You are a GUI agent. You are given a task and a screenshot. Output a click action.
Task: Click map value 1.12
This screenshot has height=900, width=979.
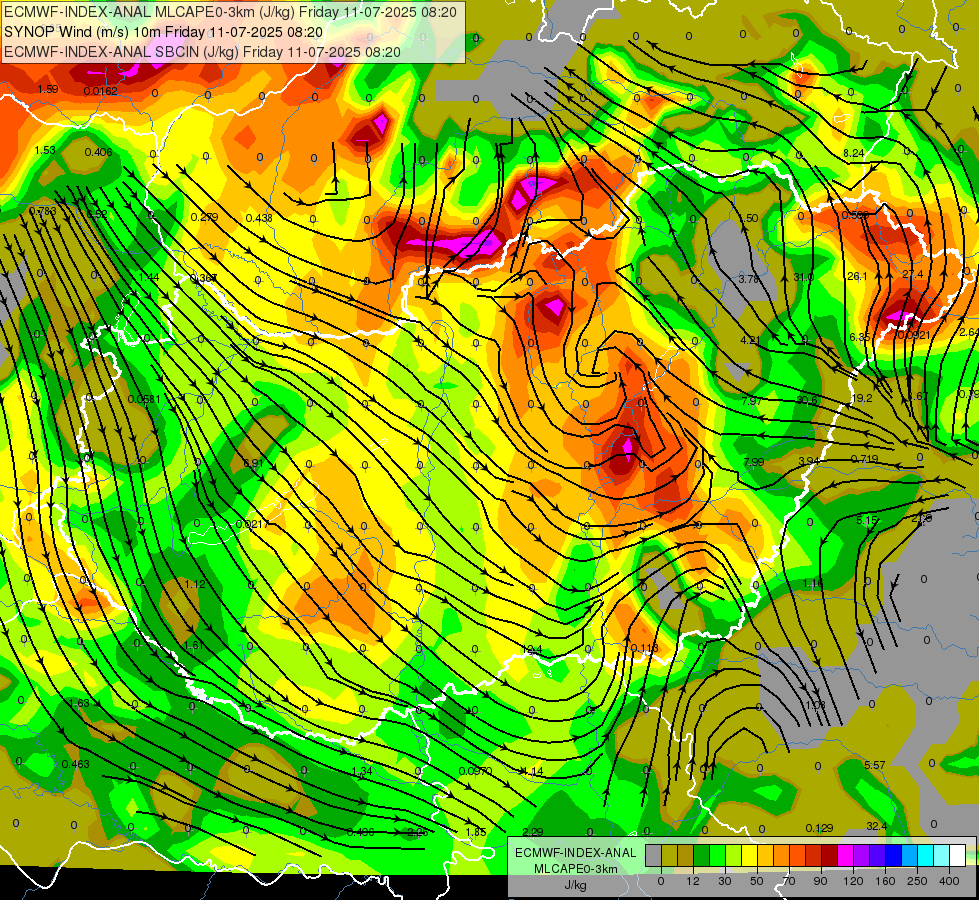195,584
